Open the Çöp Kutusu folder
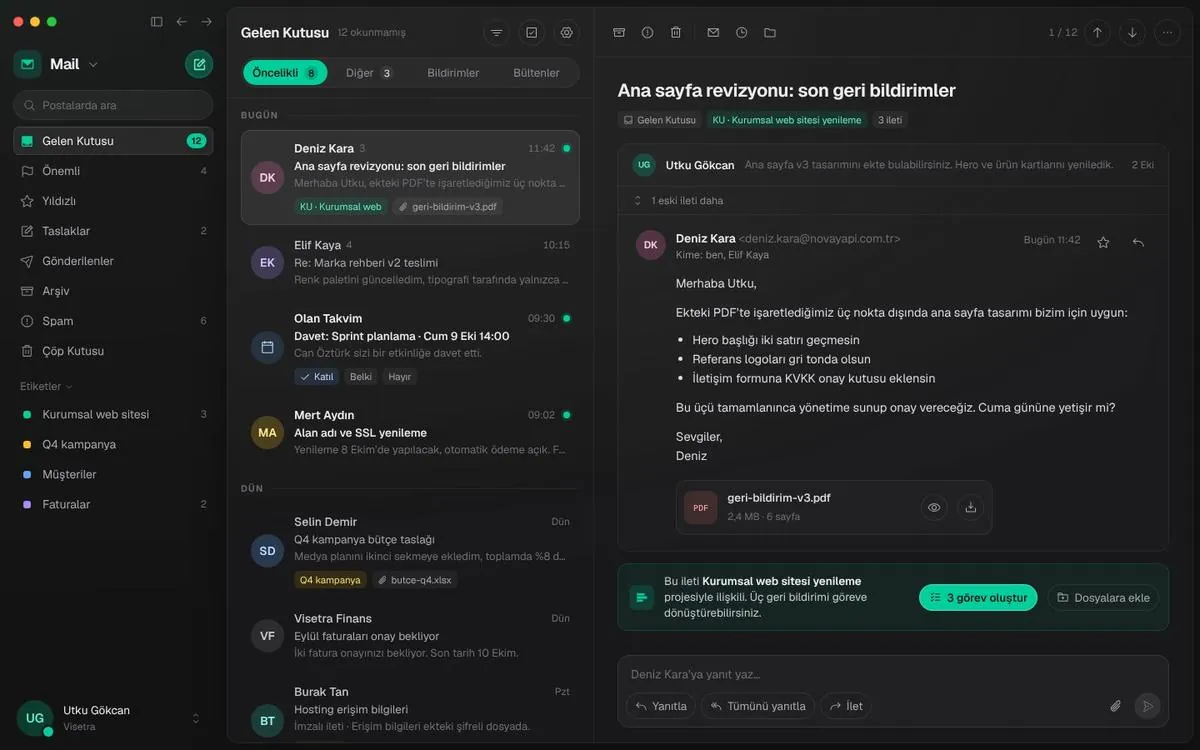This screenshot has width=1200, height=750. point(113,351)
